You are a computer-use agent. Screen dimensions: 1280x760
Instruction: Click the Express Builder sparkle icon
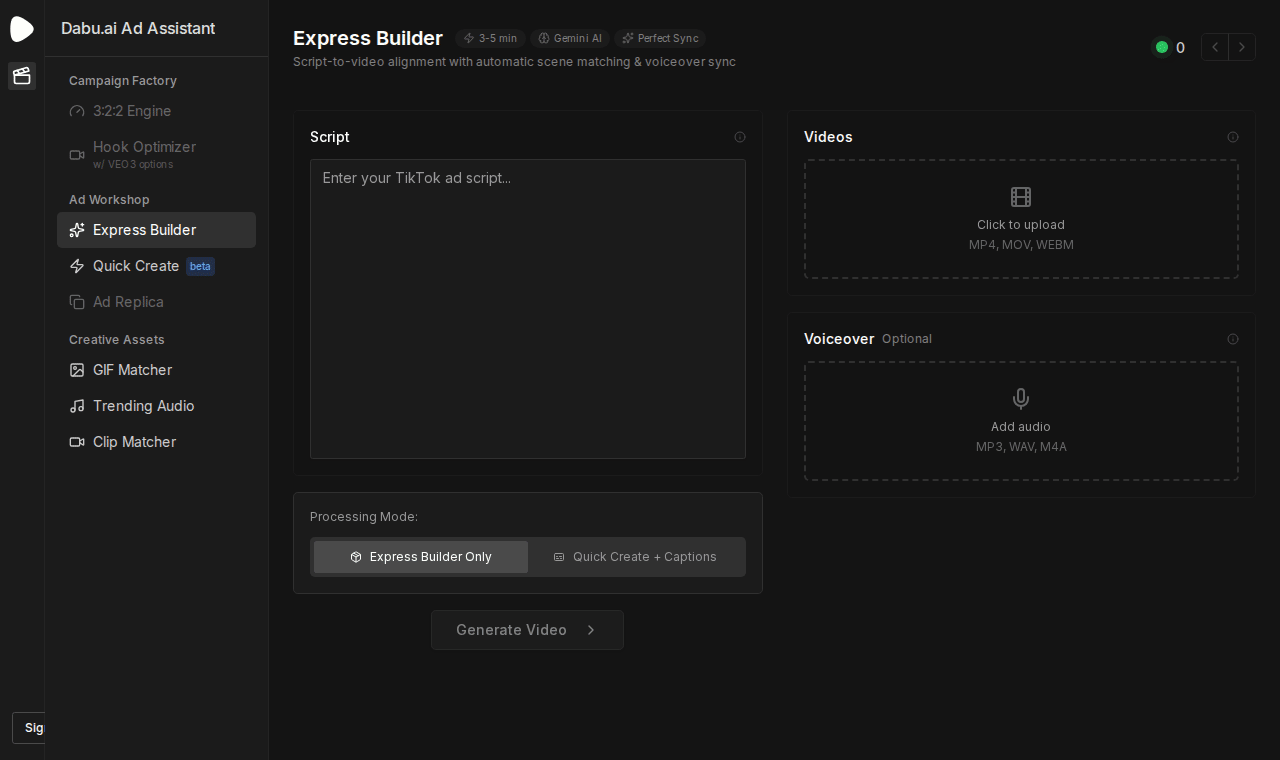click(x=77, y=230)
